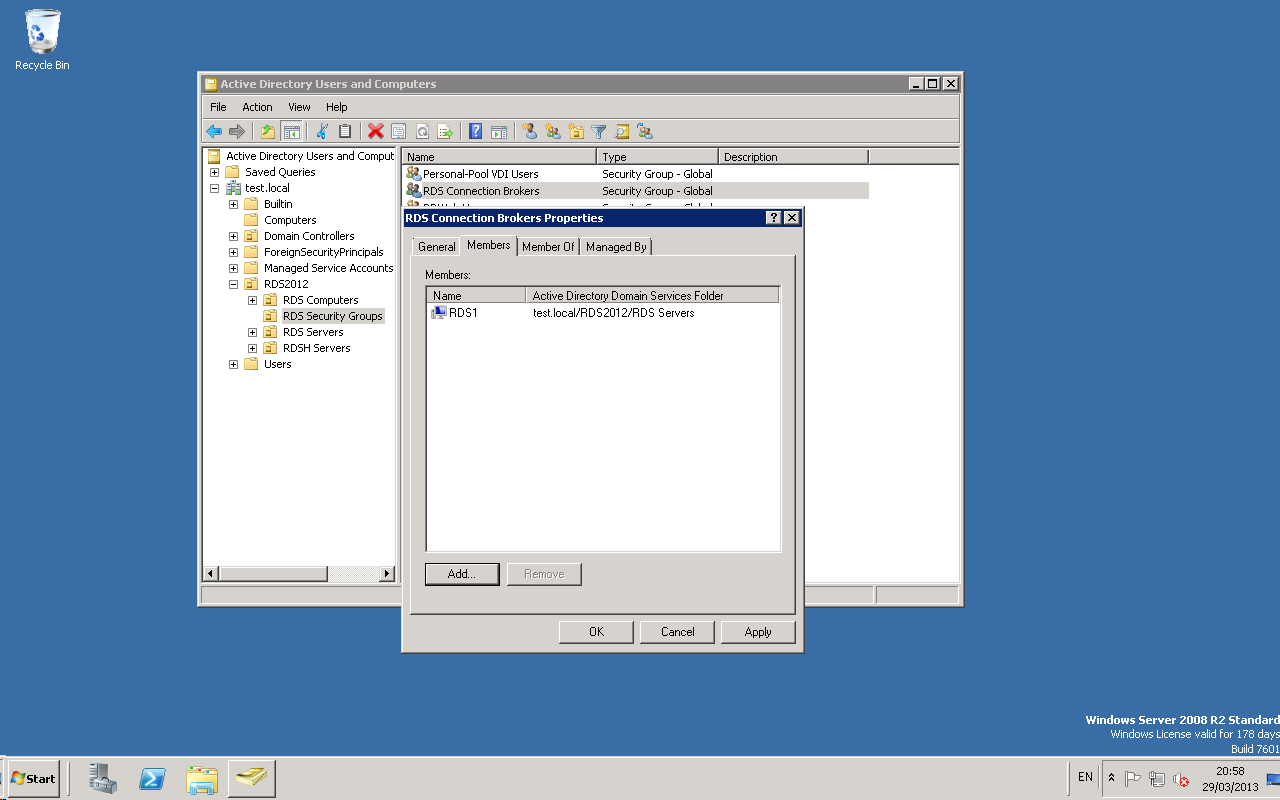Sort list by Type column header
Viewport: 1280px width, 800px height.
pyautogui.click(x=657, y=157)
